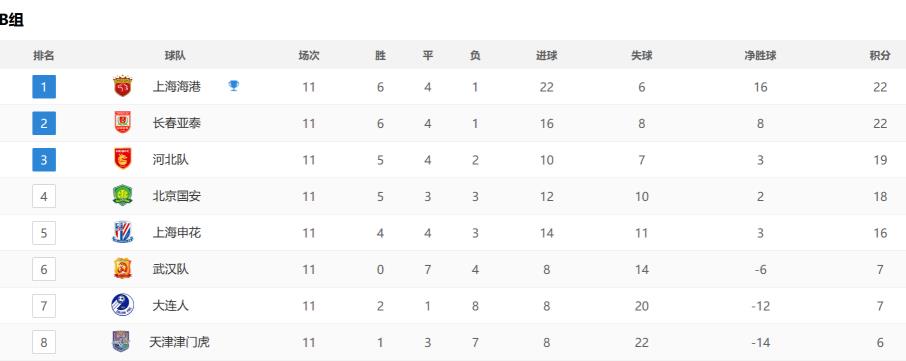Click the 长春亚泰 team crest
This screenshot has width=906, height=361.
[x=122, y=122]
